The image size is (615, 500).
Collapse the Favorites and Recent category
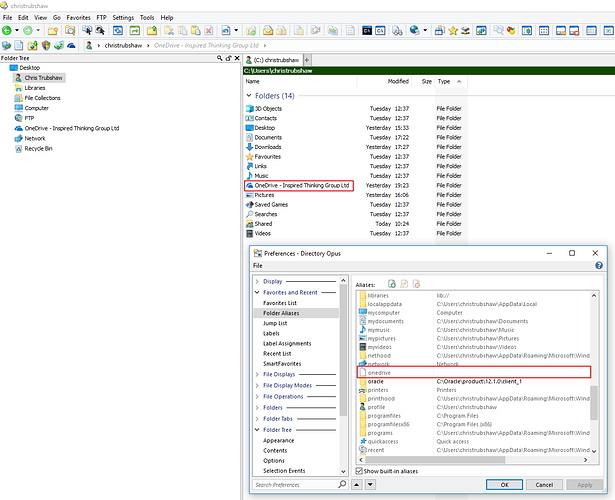tap(257, 293)
